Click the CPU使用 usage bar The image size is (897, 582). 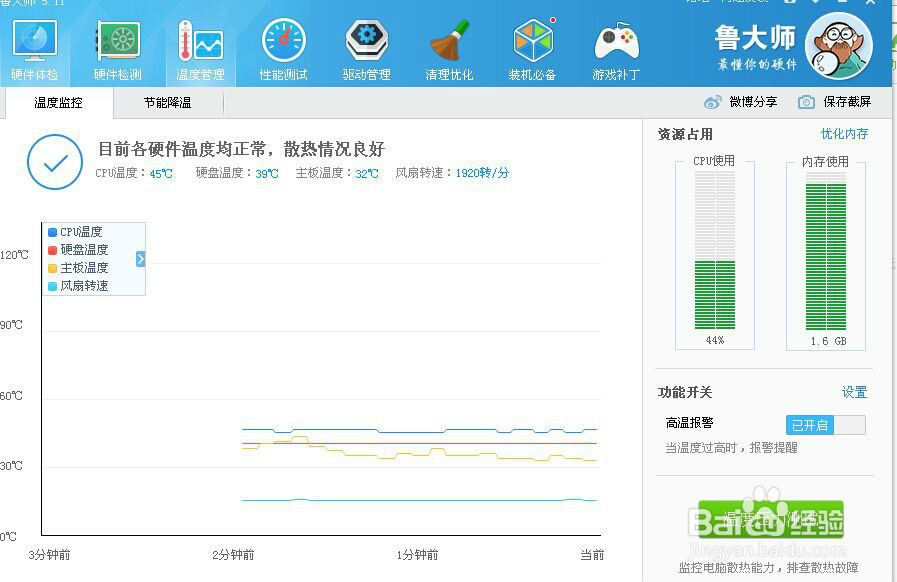click(x=715, y=250)
